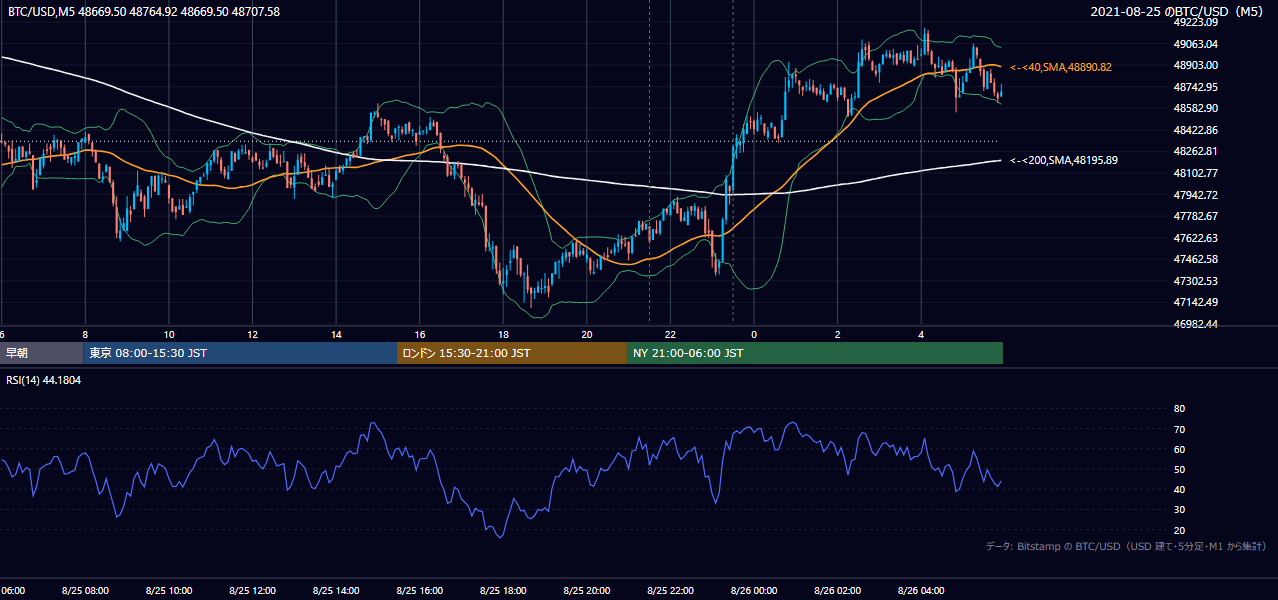Click the RSI(14) 44.1804 indicator label
The width and height of the screenshot is (1278, 600).
(44, 380)
